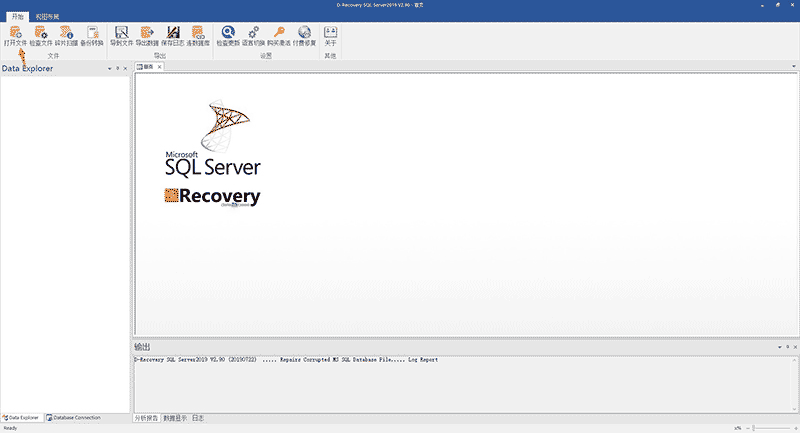Image resolution: width=800 pixels, height=433 pixels.
Task: Toggle auto-hide pin on Data Explorer panel
Action: 117,68
